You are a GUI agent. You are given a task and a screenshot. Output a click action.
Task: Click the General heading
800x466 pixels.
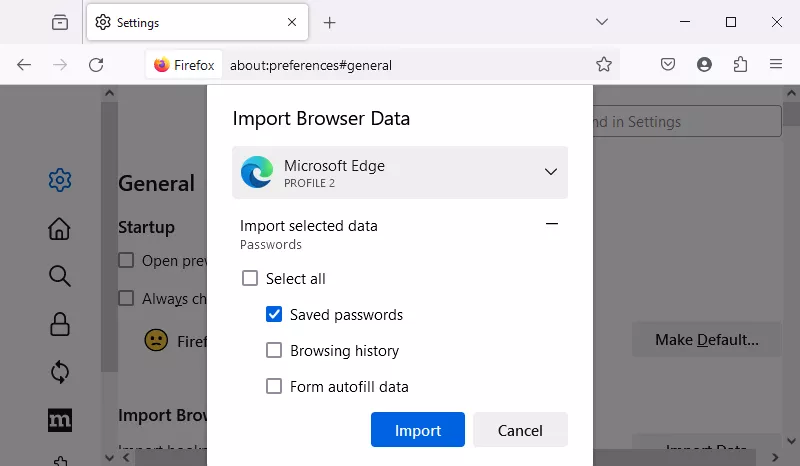pos(156,183)
